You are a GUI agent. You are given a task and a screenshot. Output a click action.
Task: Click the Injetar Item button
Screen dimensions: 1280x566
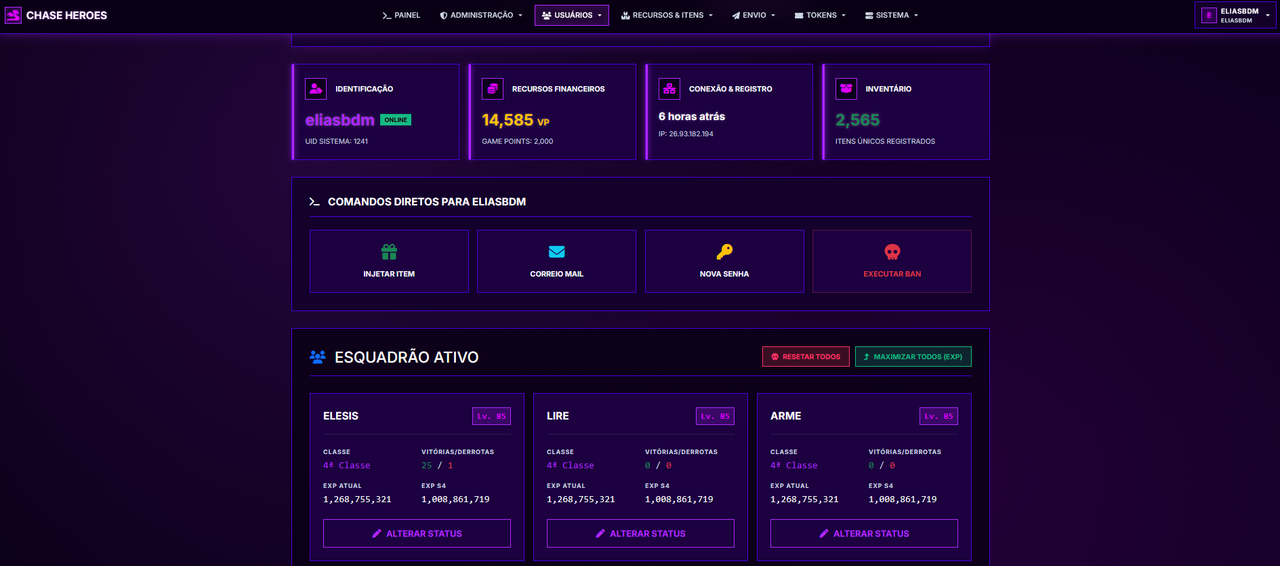pos(389,261)
